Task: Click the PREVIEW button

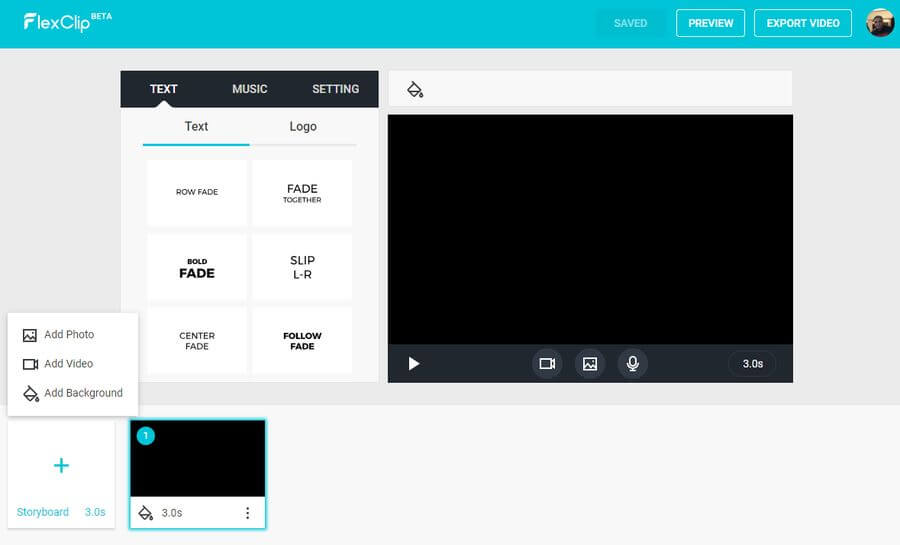Action: [x=711, y=23]
